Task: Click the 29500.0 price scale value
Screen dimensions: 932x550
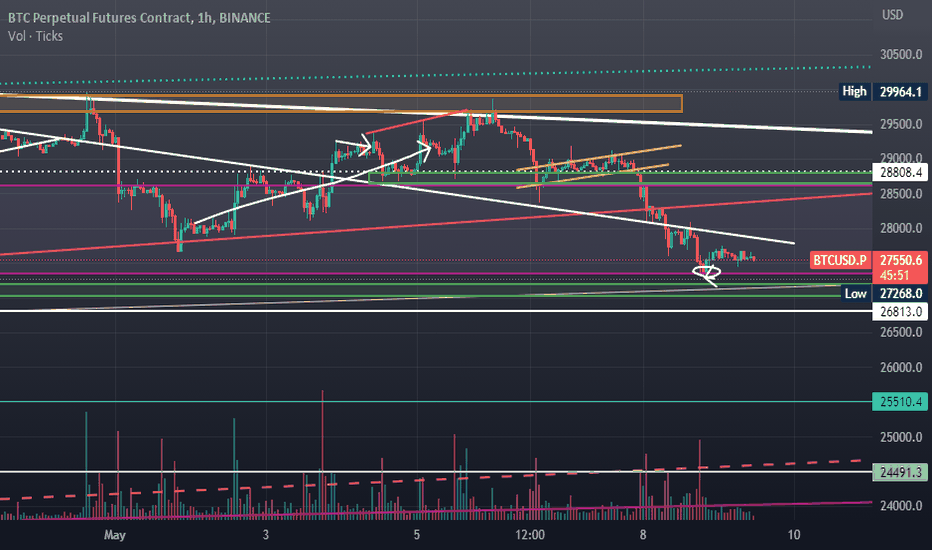Action: 901,124
